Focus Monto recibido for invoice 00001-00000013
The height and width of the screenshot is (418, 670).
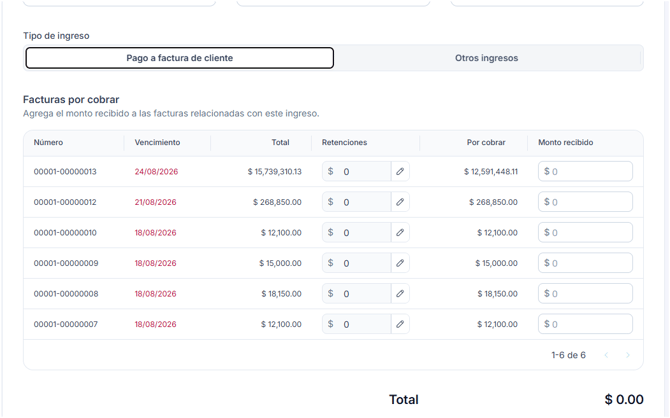click(585, 171)
